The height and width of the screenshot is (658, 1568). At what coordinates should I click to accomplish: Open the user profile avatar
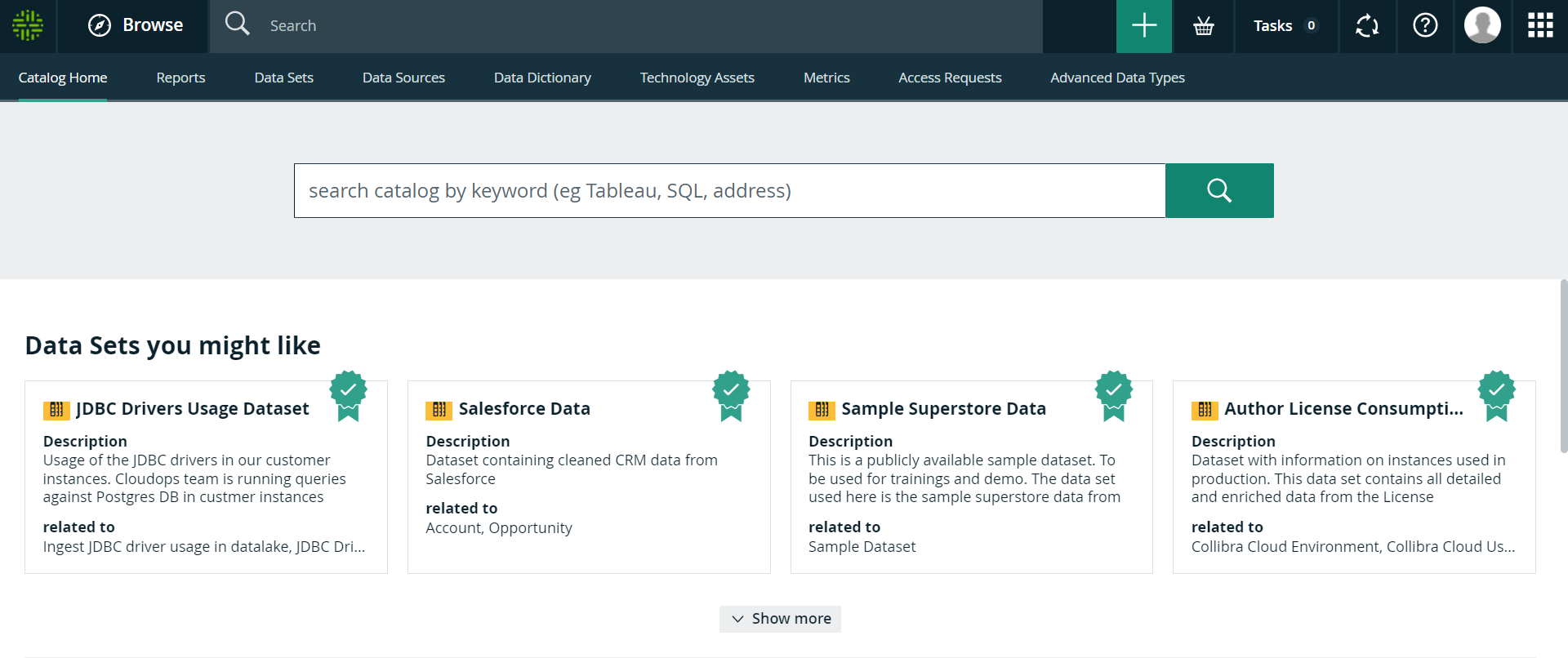(x=1481, y=25)
